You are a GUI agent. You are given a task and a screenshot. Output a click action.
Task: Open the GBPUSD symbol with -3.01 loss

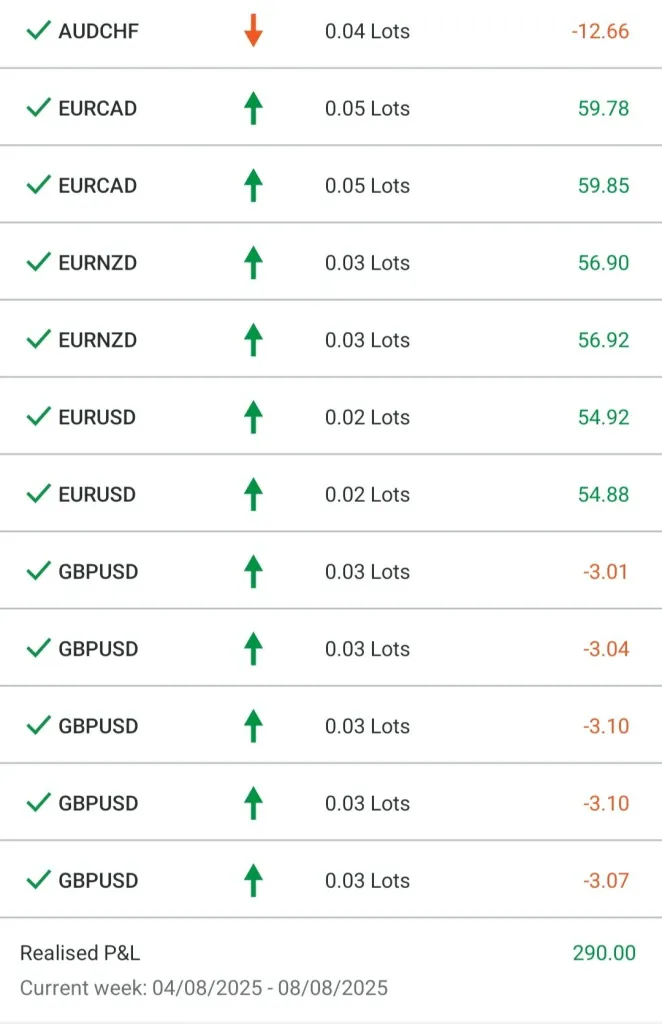click(98, 572)
